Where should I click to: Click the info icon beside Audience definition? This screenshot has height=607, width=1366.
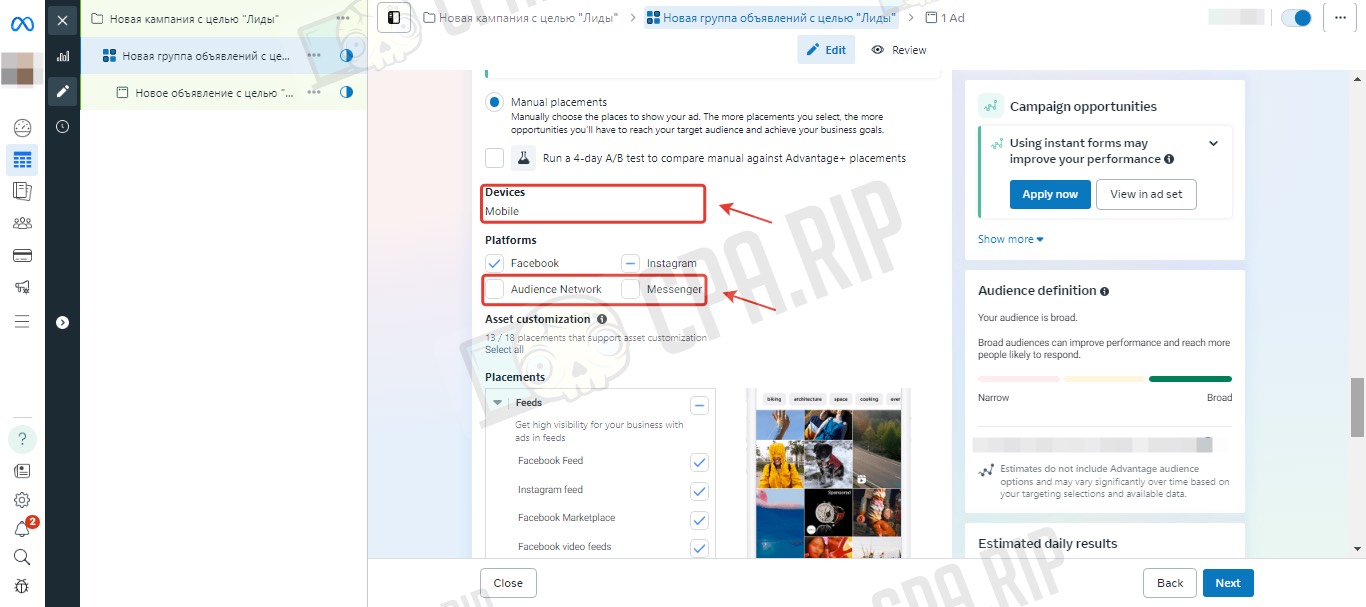1105,291
